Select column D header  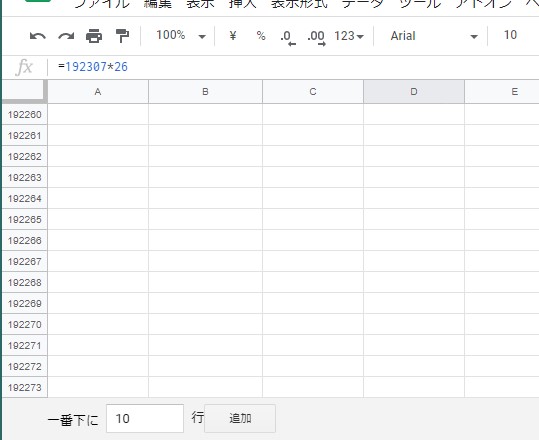pos(414,92)
